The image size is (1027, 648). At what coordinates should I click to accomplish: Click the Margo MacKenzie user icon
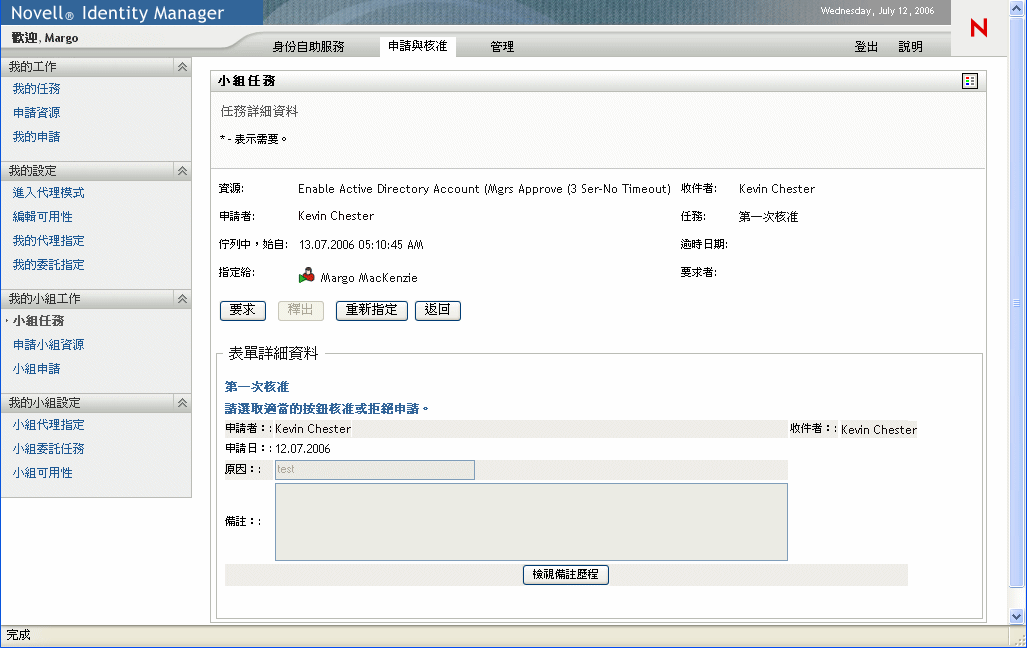point(306,275)
